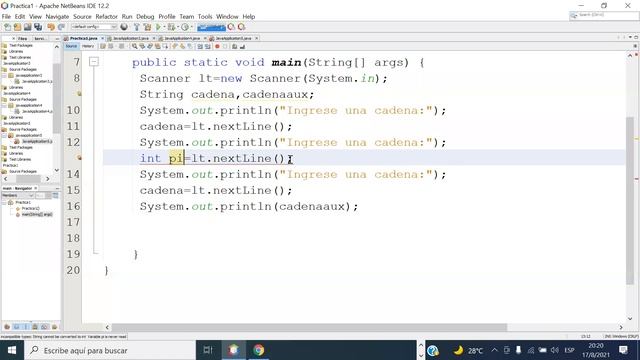Switch to the Files panel tab
The image size is (640, 360).
tap(23, 38)
